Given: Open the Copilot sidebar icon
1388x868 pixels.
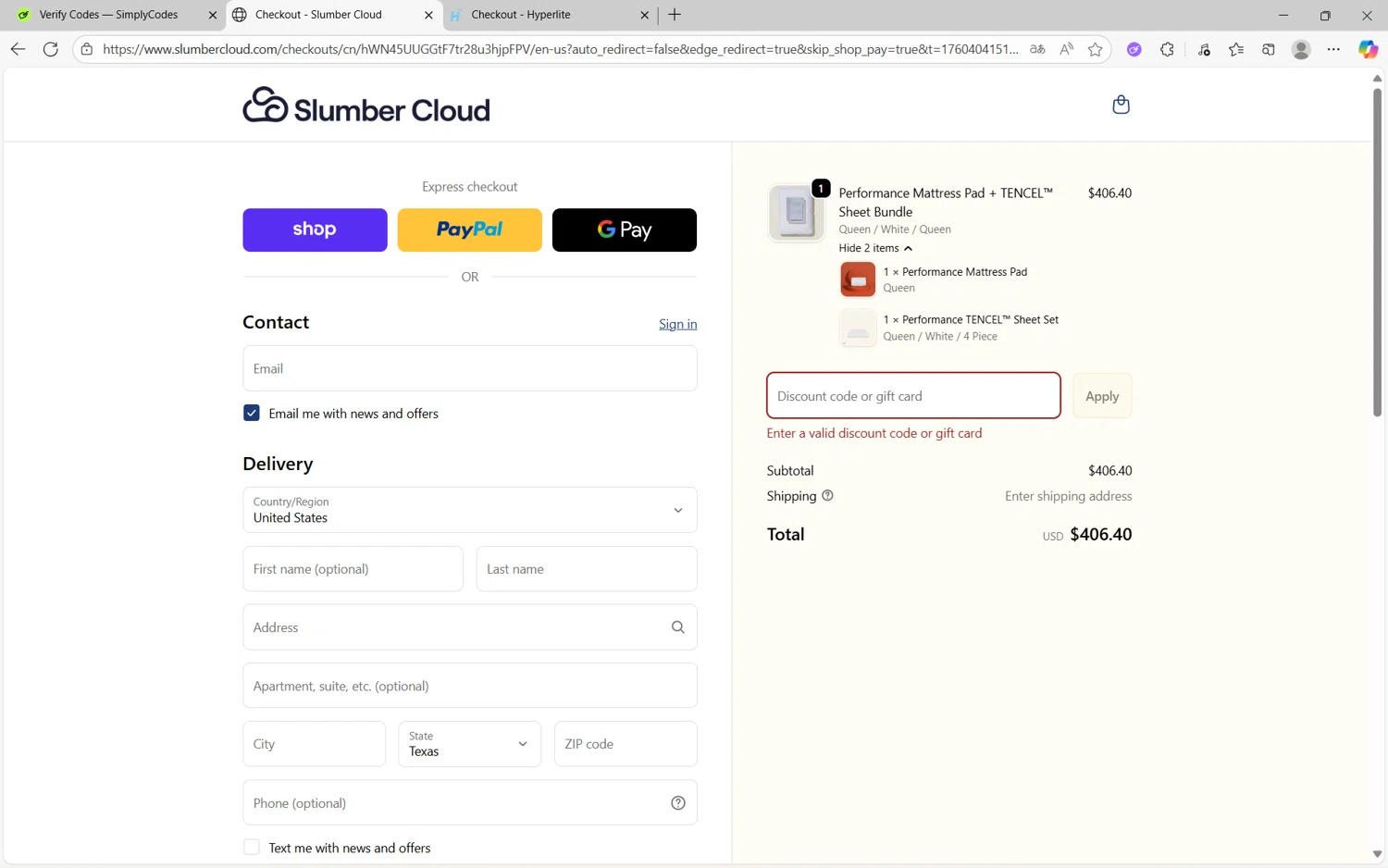Looking at the screenshot, I should (x=1367, y=50).
